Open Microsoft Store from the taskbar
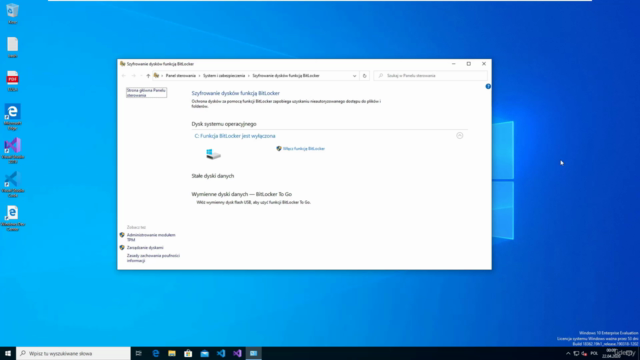Viewport: 640px width, 360px height. [x=188, y=353]
